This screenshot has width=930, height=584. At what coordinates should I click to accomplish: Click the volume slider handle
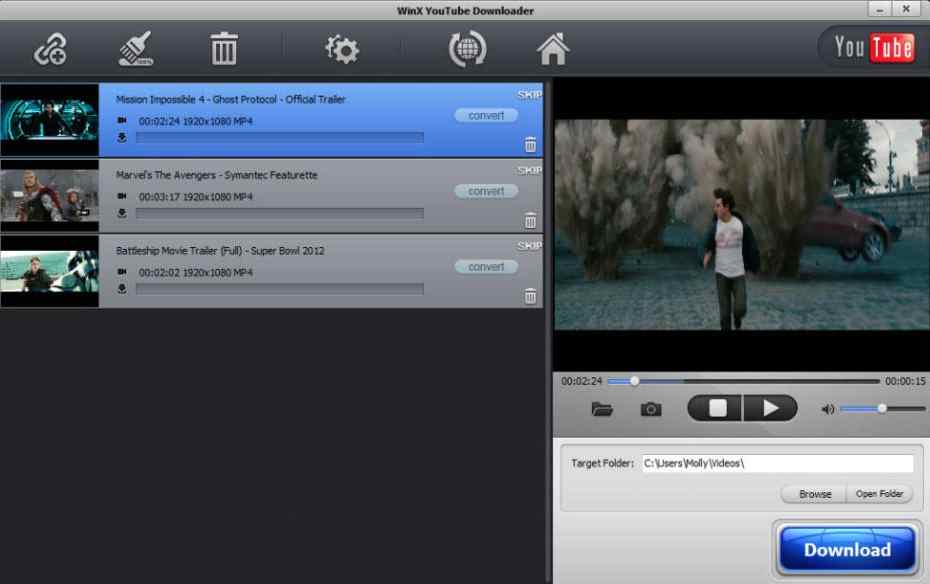882,409
